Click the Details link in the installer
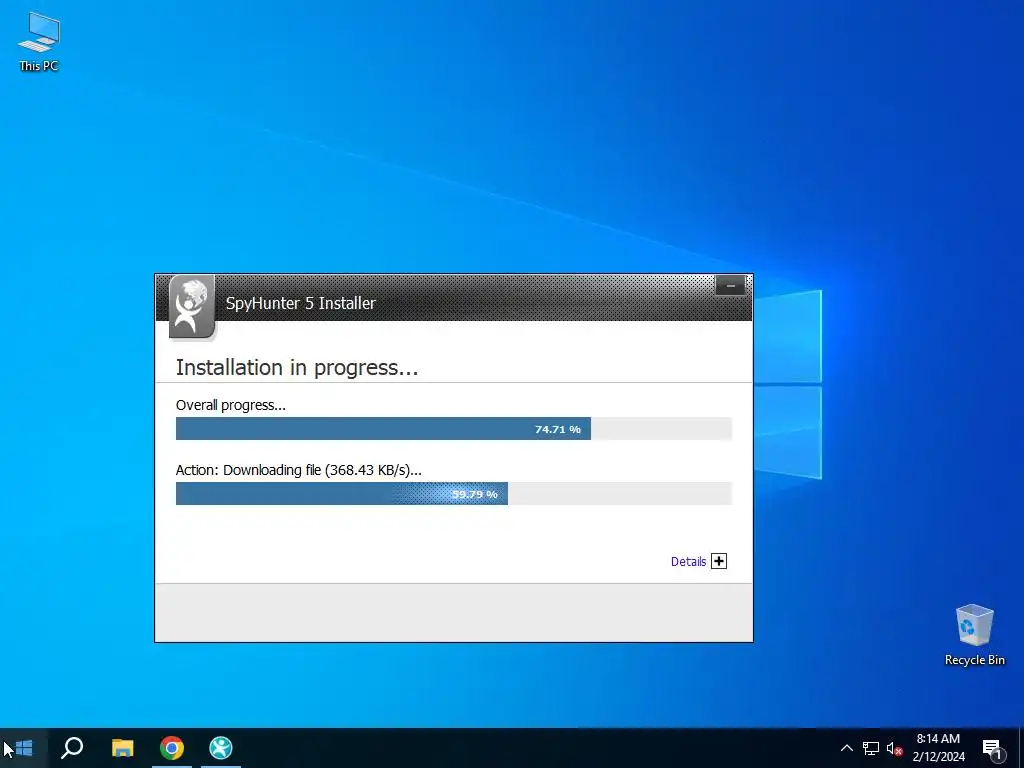Viewport: 1024px width, 768px height. point(688,562)
